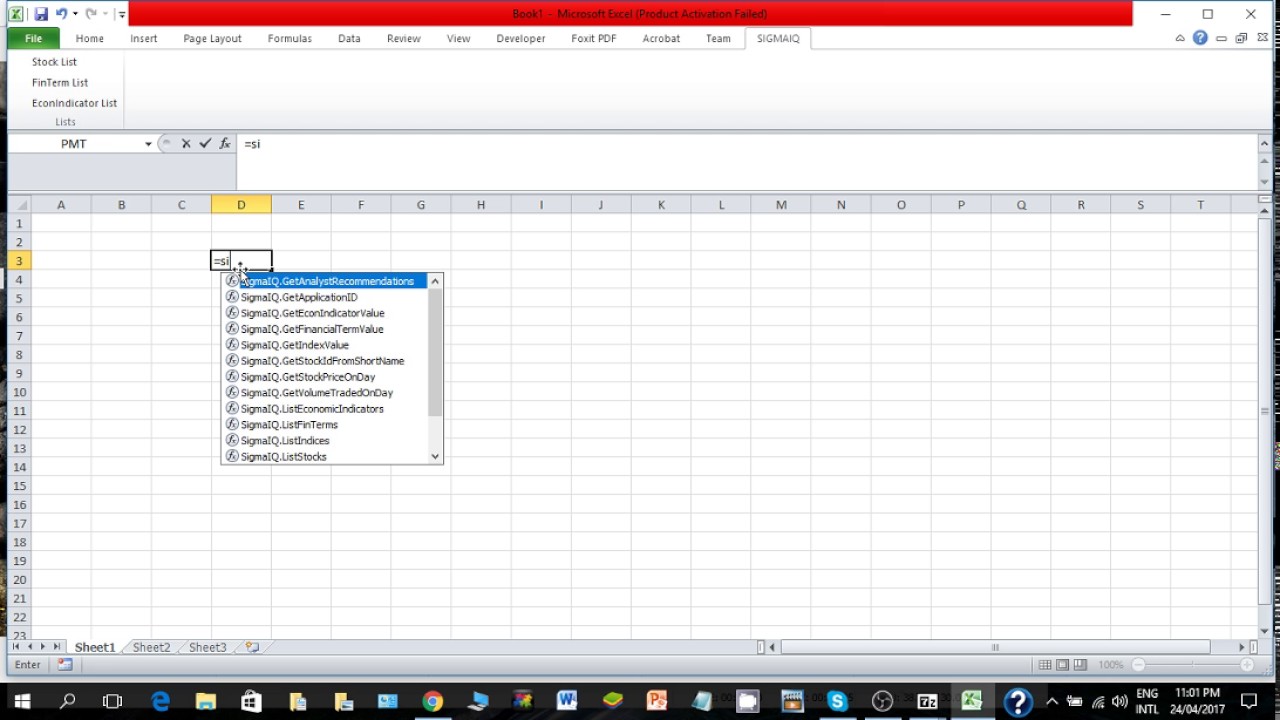The height and width of the screenshot is (720, 1280).
Task: Open the File tab
Action: coord(33,38)
